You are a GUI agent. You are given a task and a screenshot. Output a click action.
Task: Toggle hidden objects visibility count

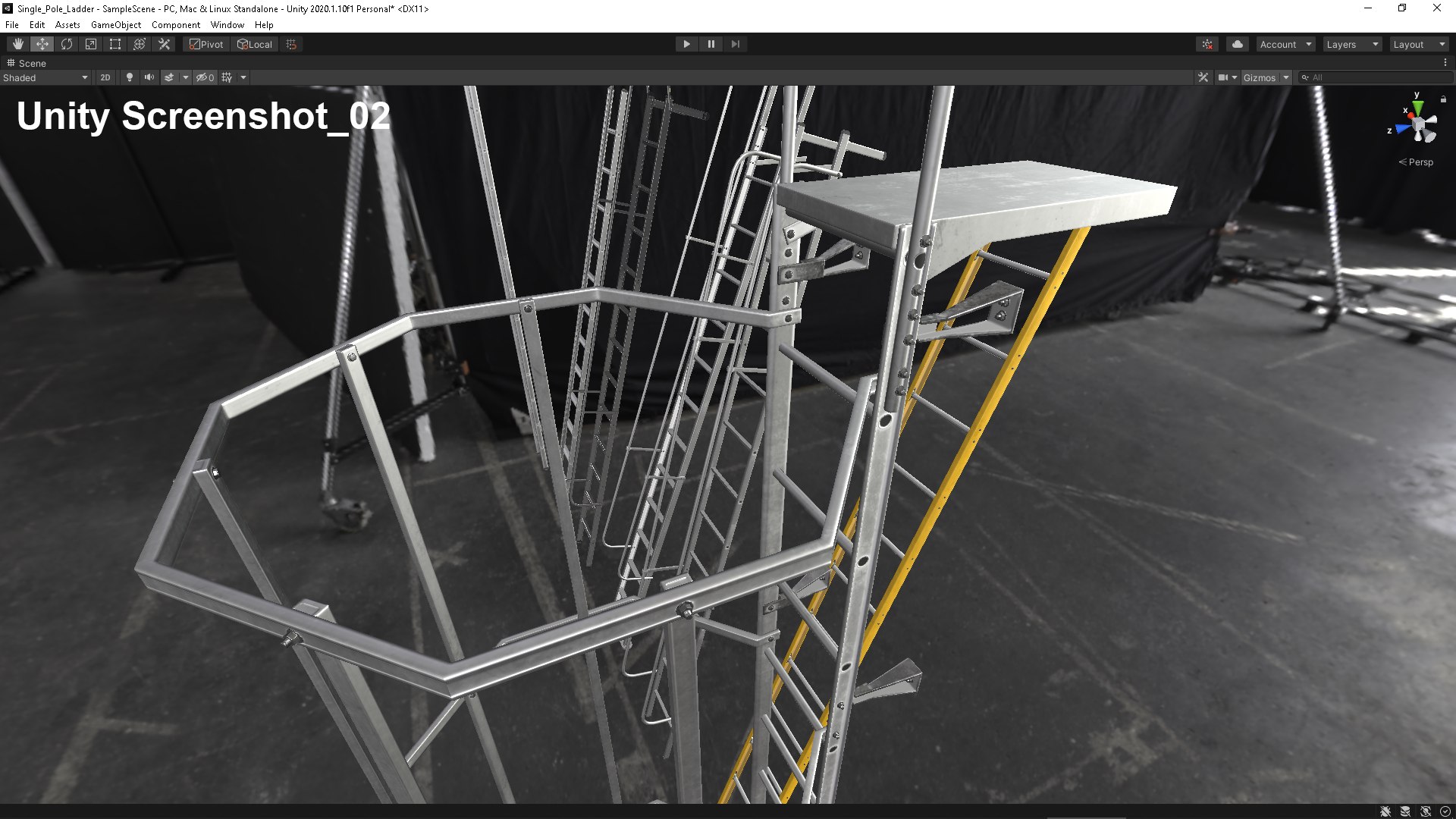206,77
